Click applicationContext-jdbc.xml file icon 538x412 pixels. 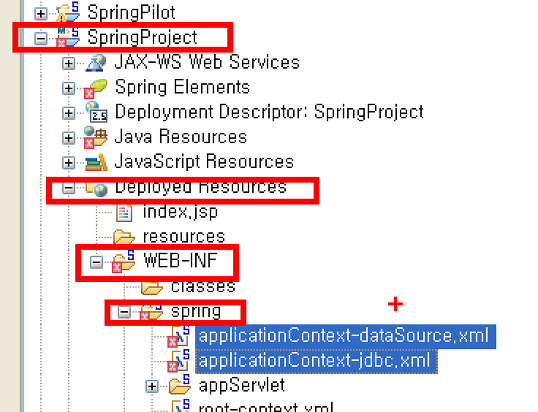tap(179, 361)
